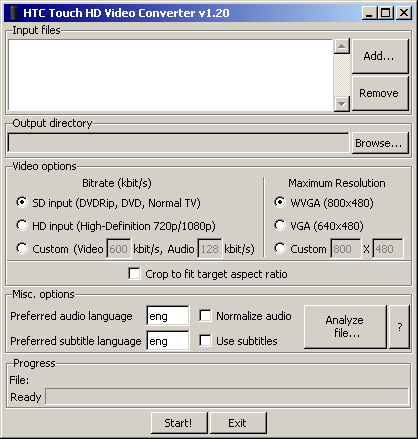Screen dimensions: 418x439
Task: Click the ? help button
Action: (x=400, y=327)
